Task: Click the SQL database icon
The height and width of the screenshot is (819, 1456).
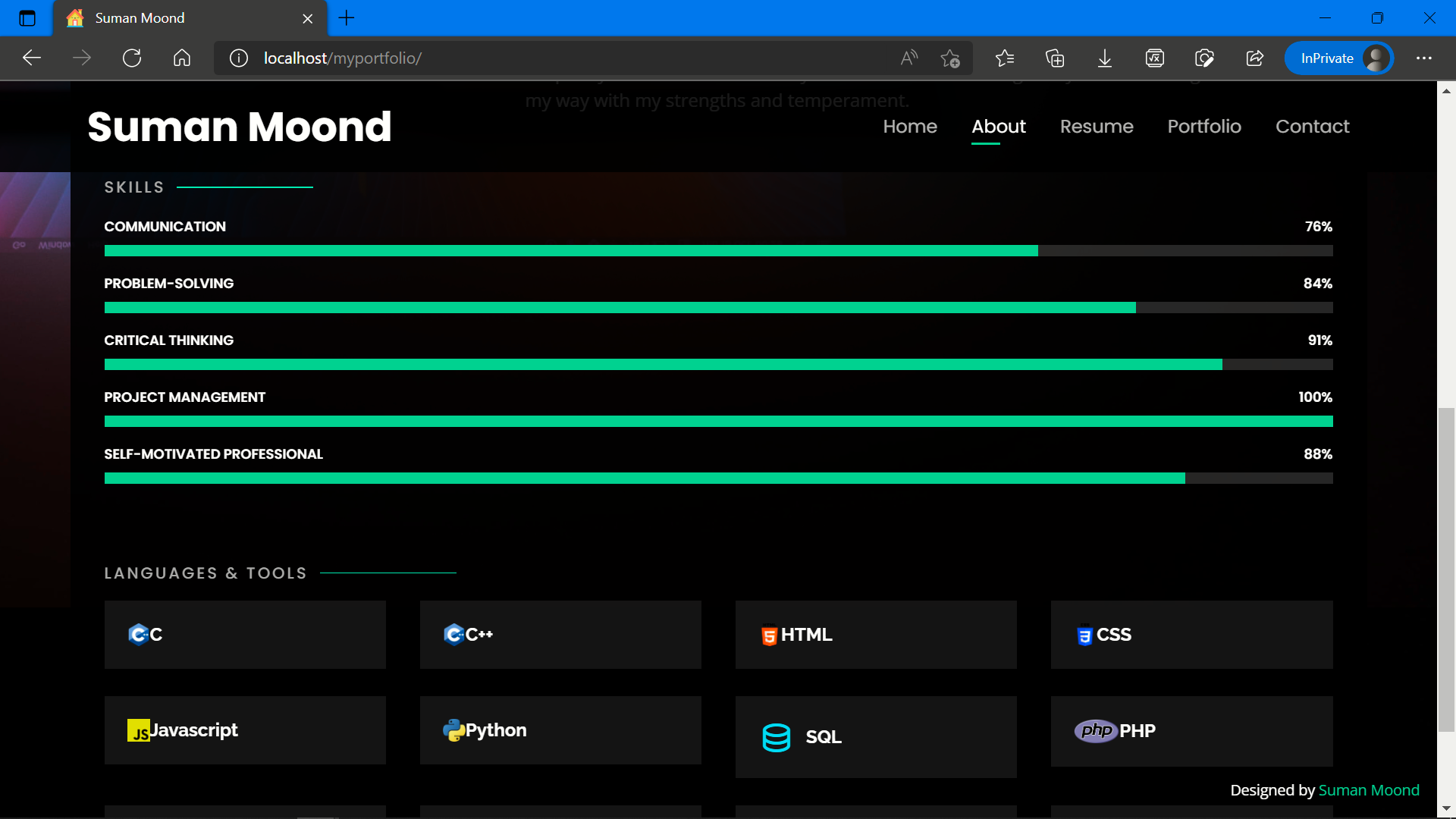Action: point(777,737)
